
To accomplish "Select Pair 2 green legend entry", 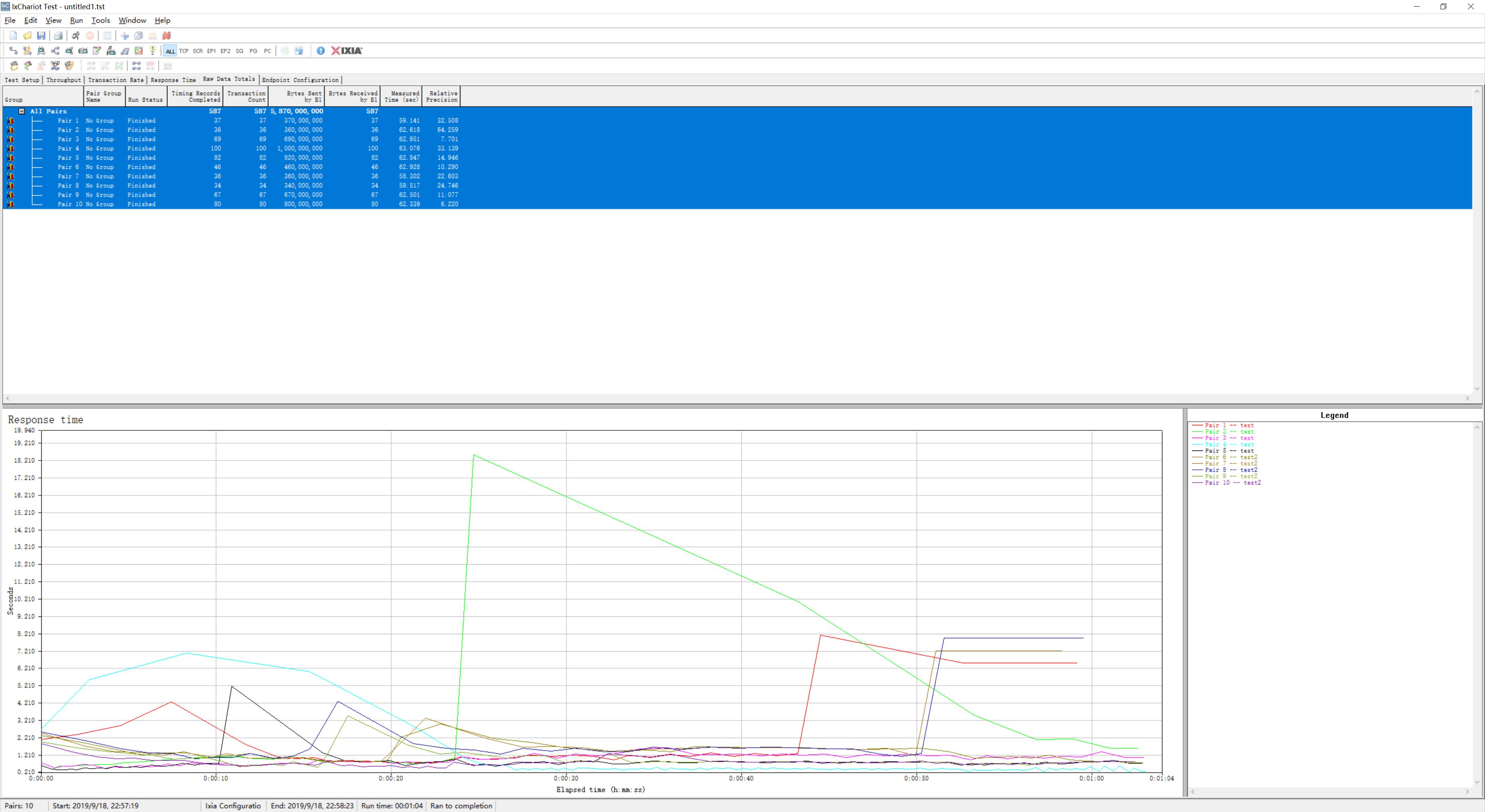I will coord(1229,432).
